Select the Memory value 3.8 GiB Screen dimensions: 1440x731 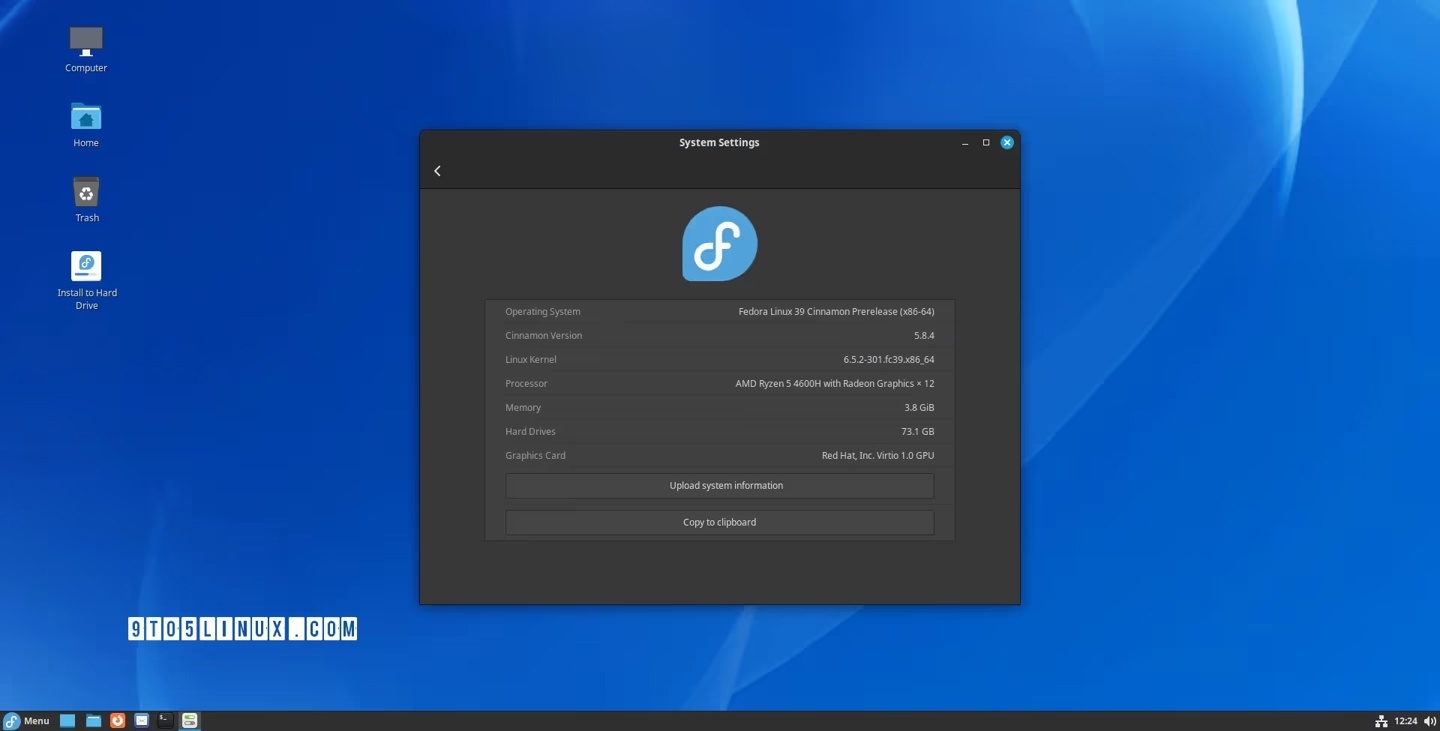click(x=919, y=408)
